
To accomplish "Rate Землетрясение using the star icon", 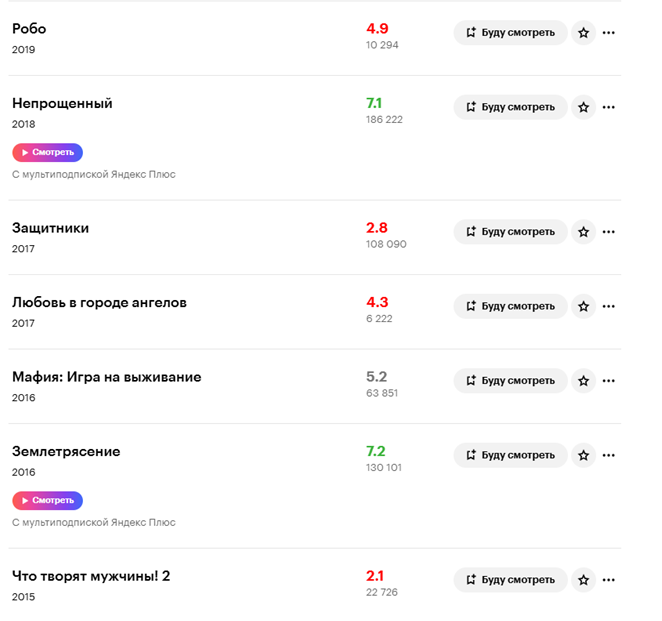I will [x=584, y=455].
